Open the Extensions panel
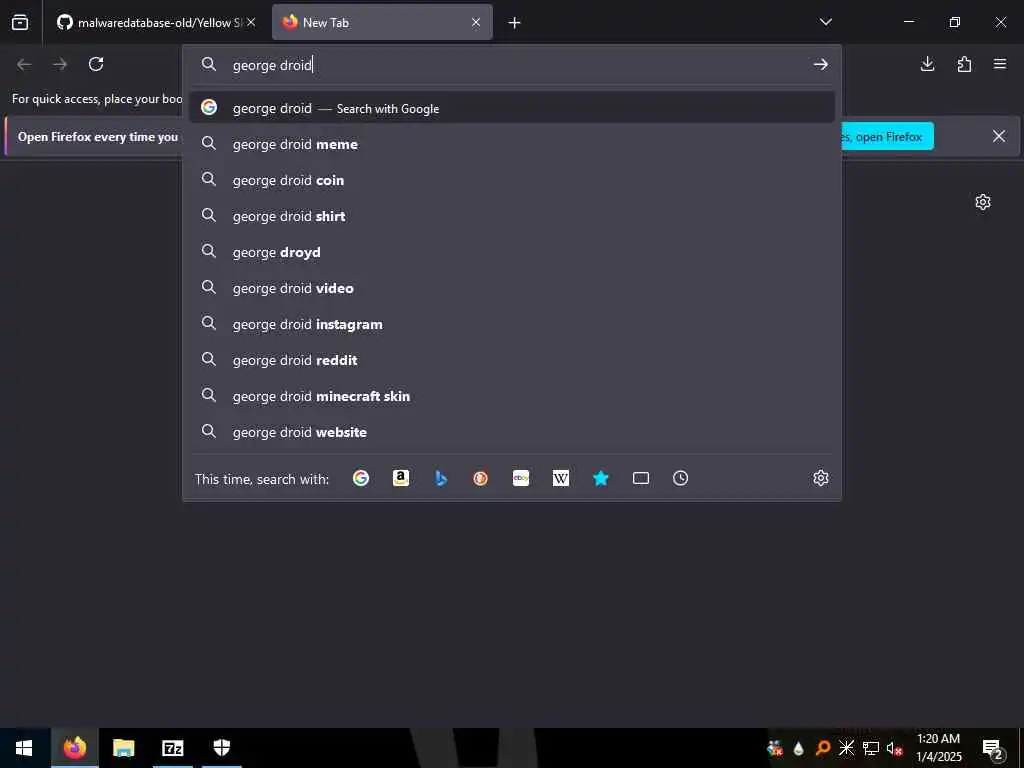Screen dimensions: 1024x768 [x=964, y=64]
